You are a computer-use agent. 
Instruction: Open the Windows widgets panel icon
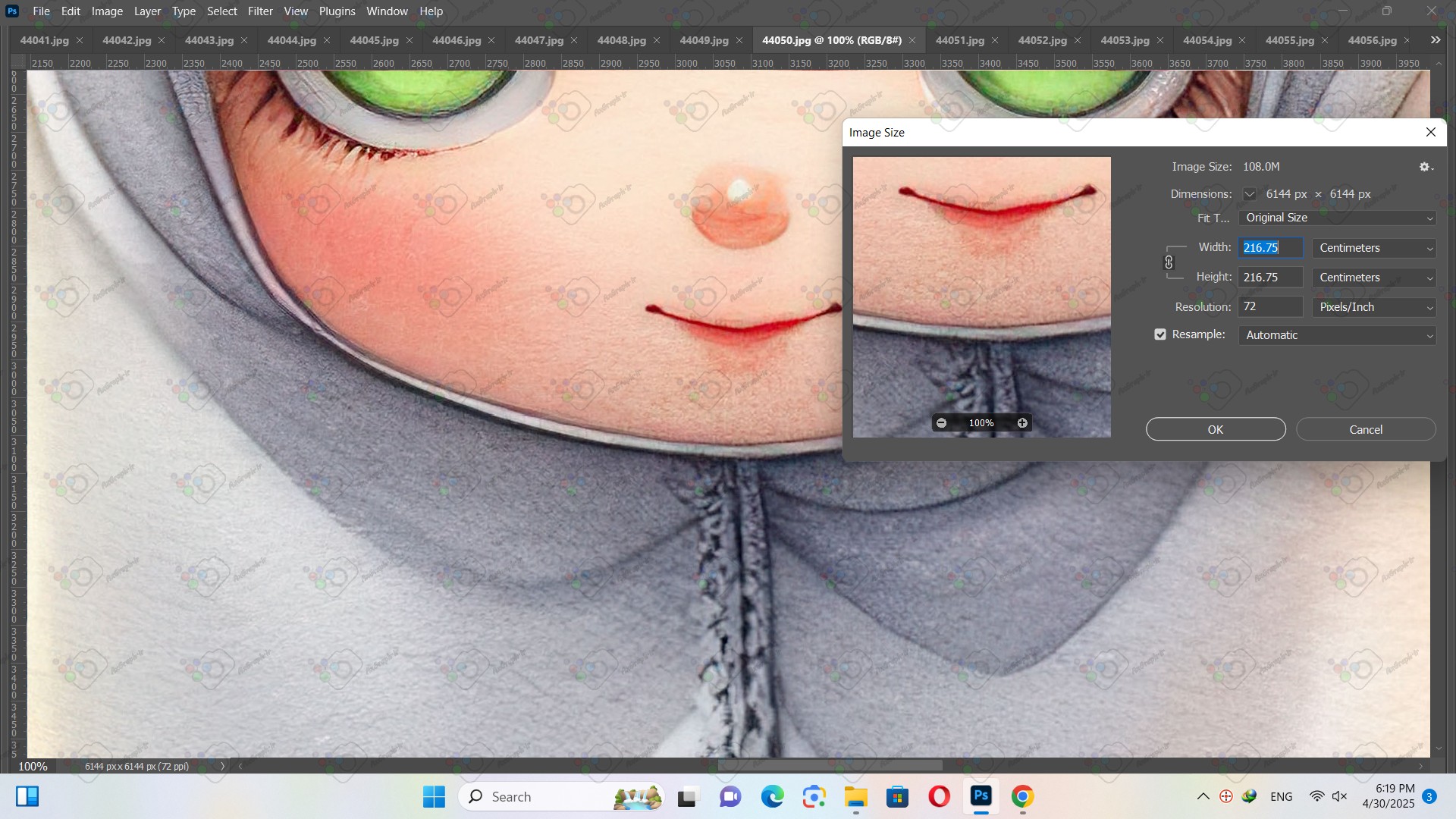click(x=27, y=796)
